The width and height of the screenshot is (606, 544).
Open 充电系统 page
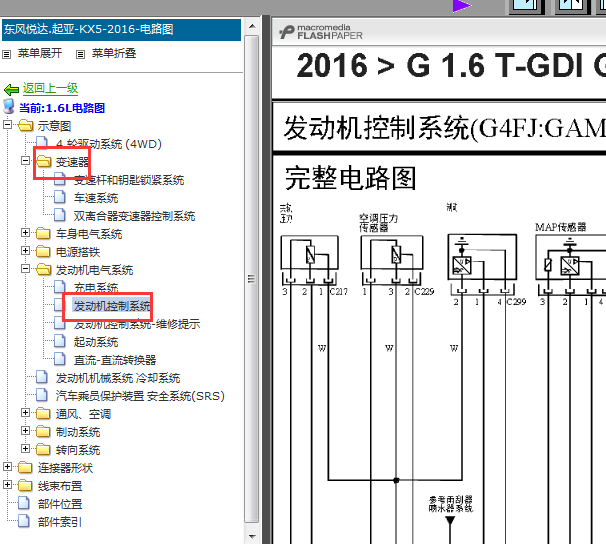[96, 288]
